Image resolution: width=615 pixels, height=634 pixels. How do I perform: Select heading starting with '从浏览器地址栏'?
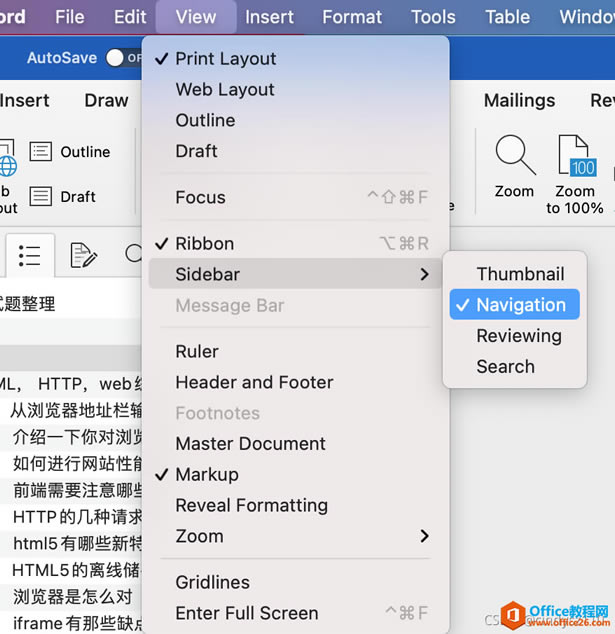point(71,411)
